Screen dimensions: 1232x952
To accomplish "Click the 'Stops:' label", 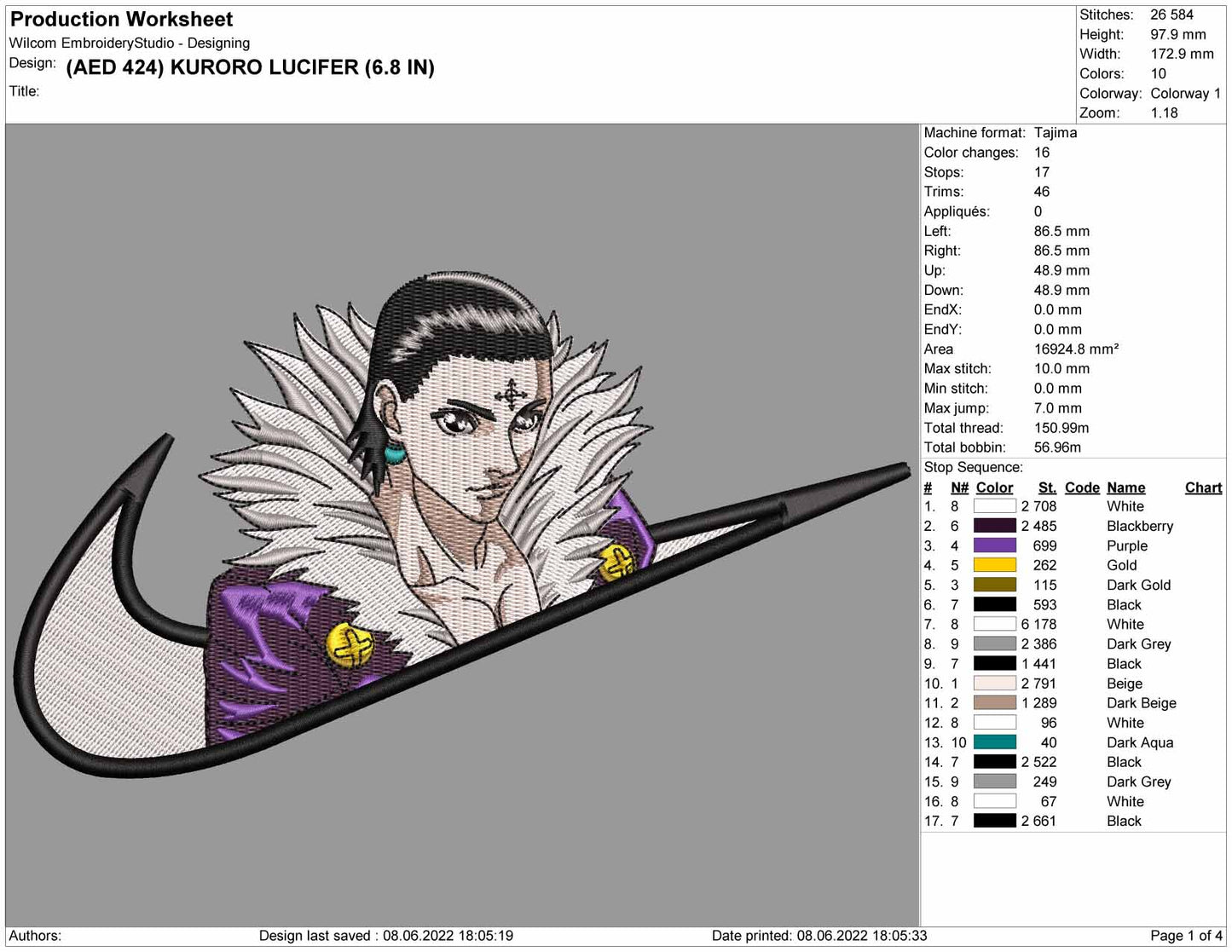I will click(944, 172).
